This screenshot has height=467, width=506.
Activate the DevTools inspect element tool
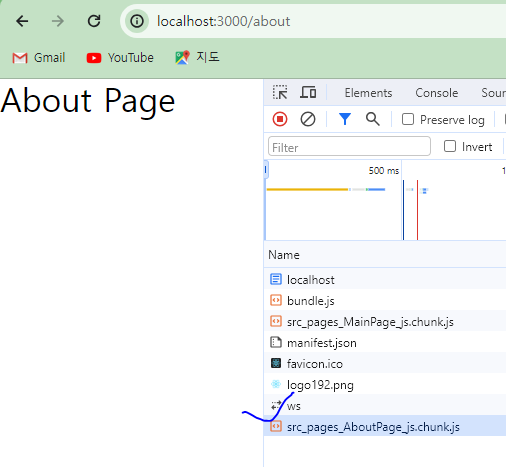[280, 93]
